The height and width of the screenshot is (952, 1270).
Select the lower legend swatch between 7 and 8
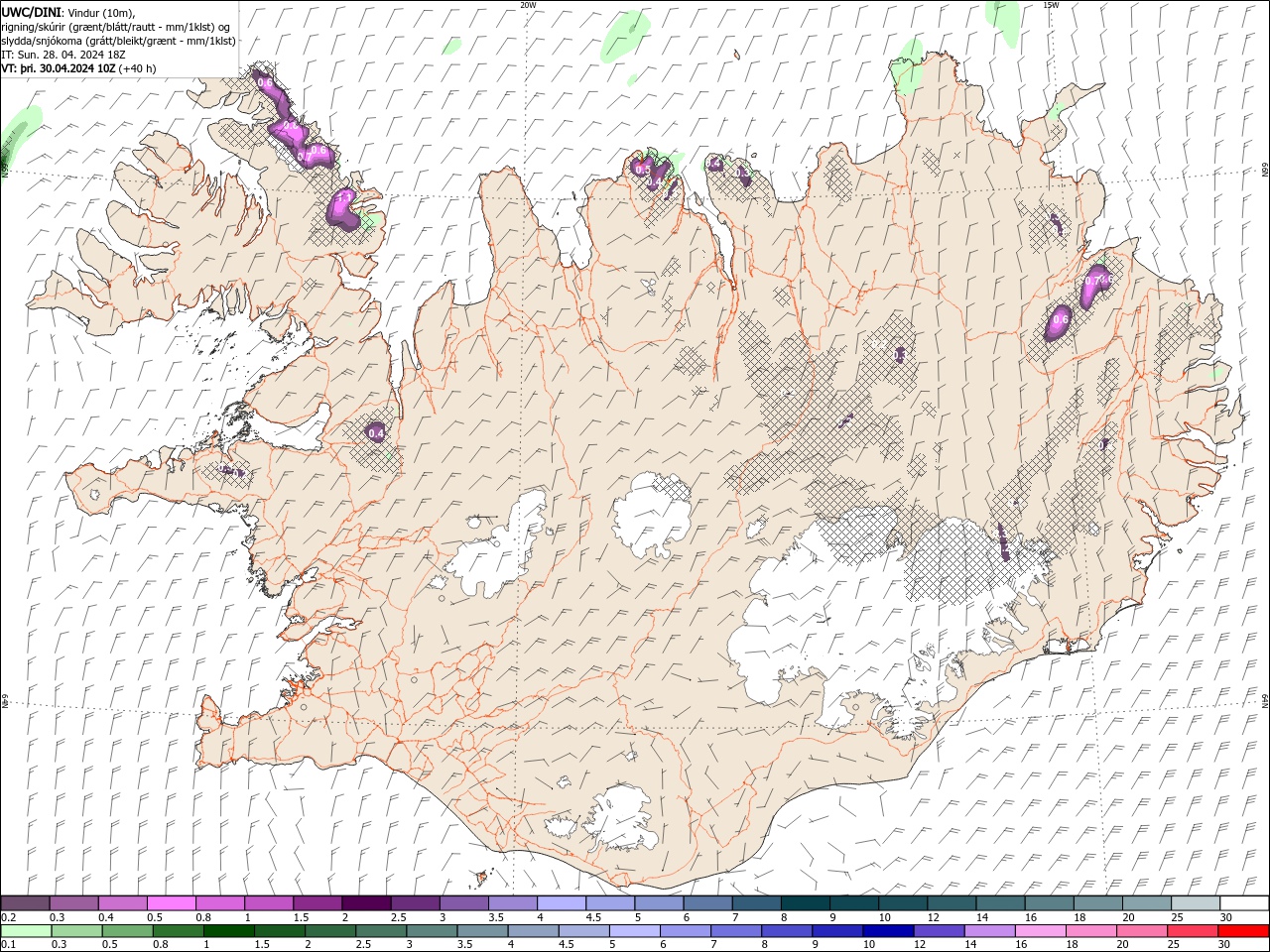click(736, 931)
